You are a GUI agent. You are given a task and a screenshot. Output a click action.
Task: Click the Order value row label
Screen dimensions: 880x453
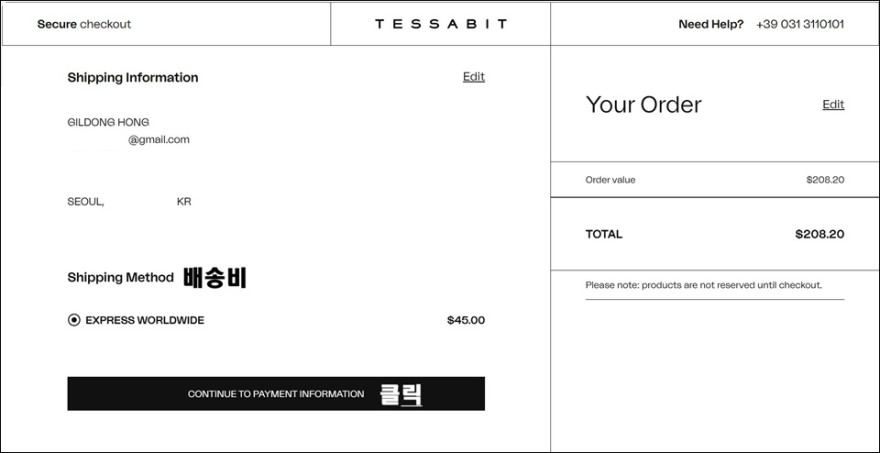pos(610,180)
